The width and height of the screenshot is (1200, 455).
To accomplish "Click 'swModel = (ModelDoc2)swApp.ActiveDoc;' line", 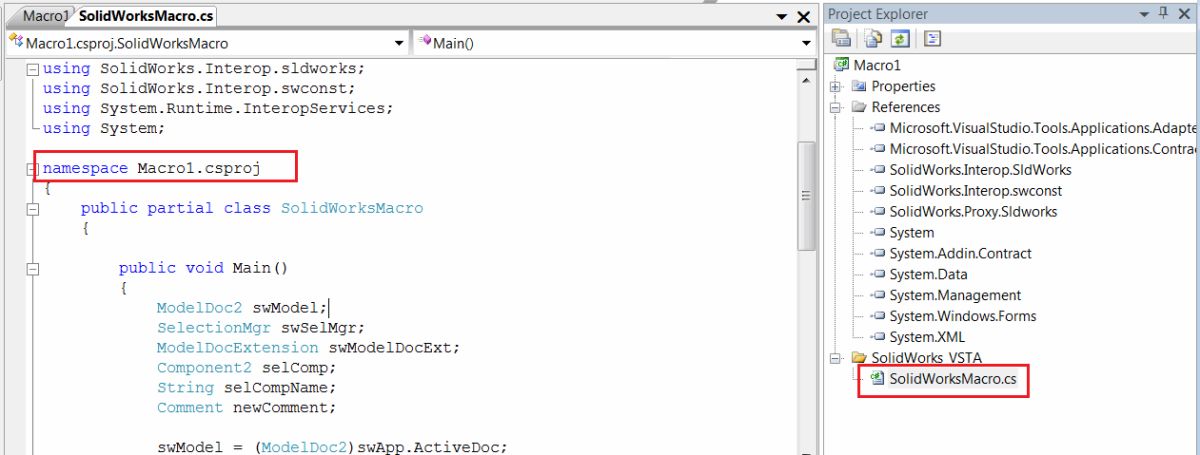I will (332, 447).
